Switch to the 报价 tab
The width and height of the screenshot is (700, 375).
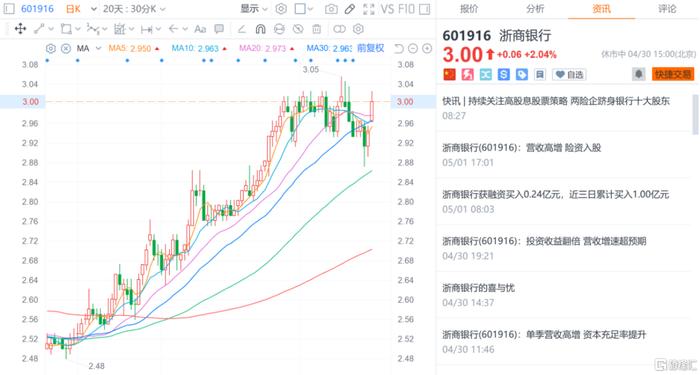[x=469, y=9]
